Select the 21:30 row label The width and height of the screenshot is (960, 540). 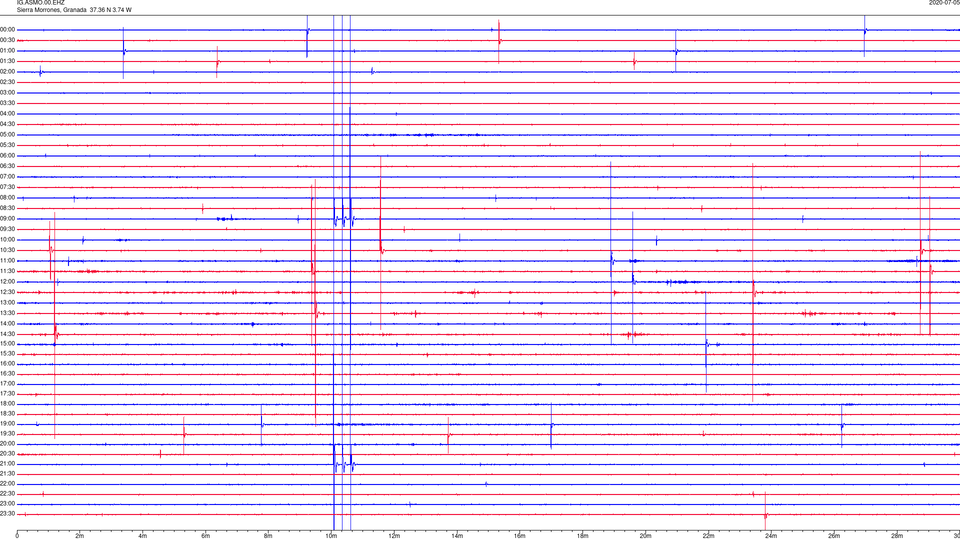[x=8, y=474]
